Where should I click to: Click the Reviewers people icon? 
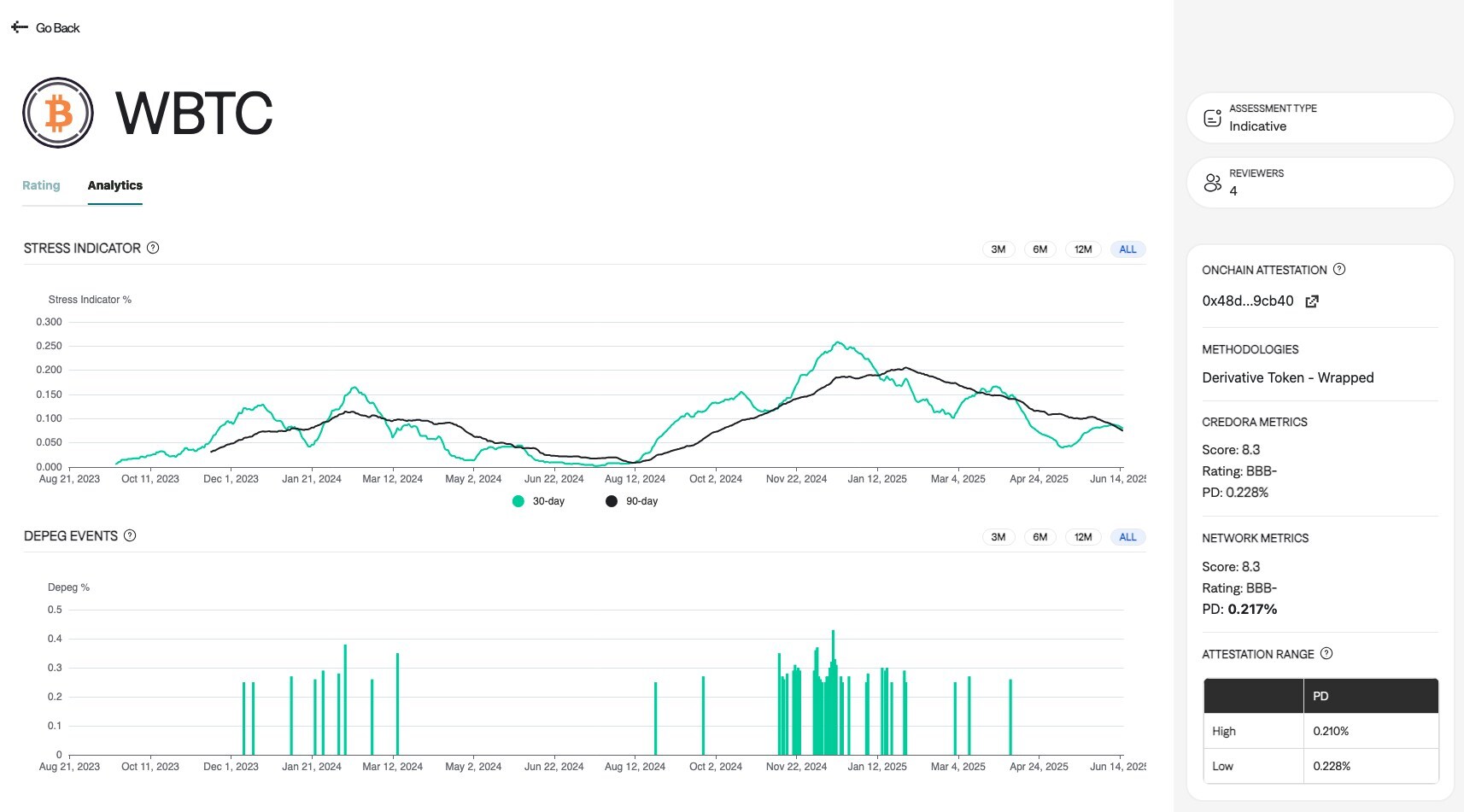click(1212, 183)
